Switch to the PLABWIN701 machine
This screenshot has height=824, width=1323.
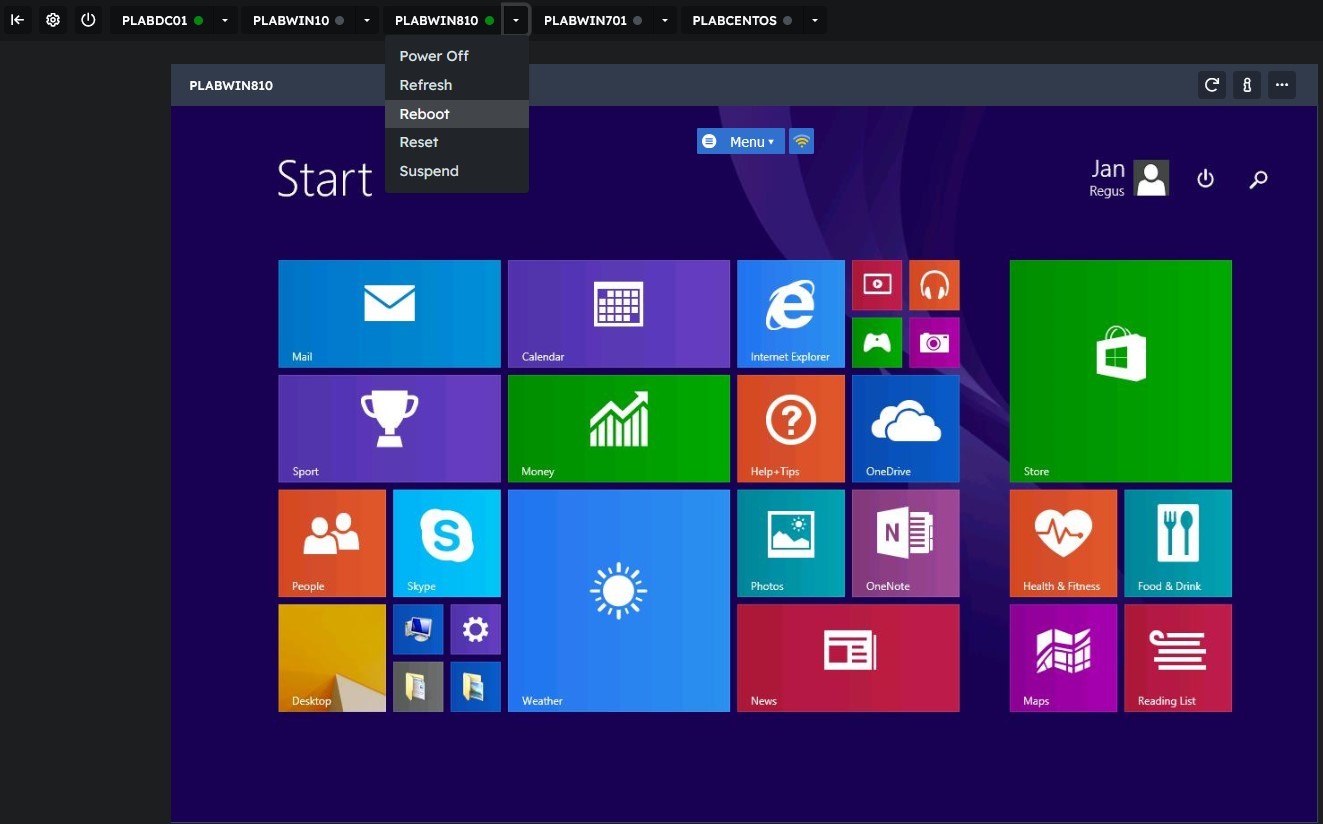(592, 20)
